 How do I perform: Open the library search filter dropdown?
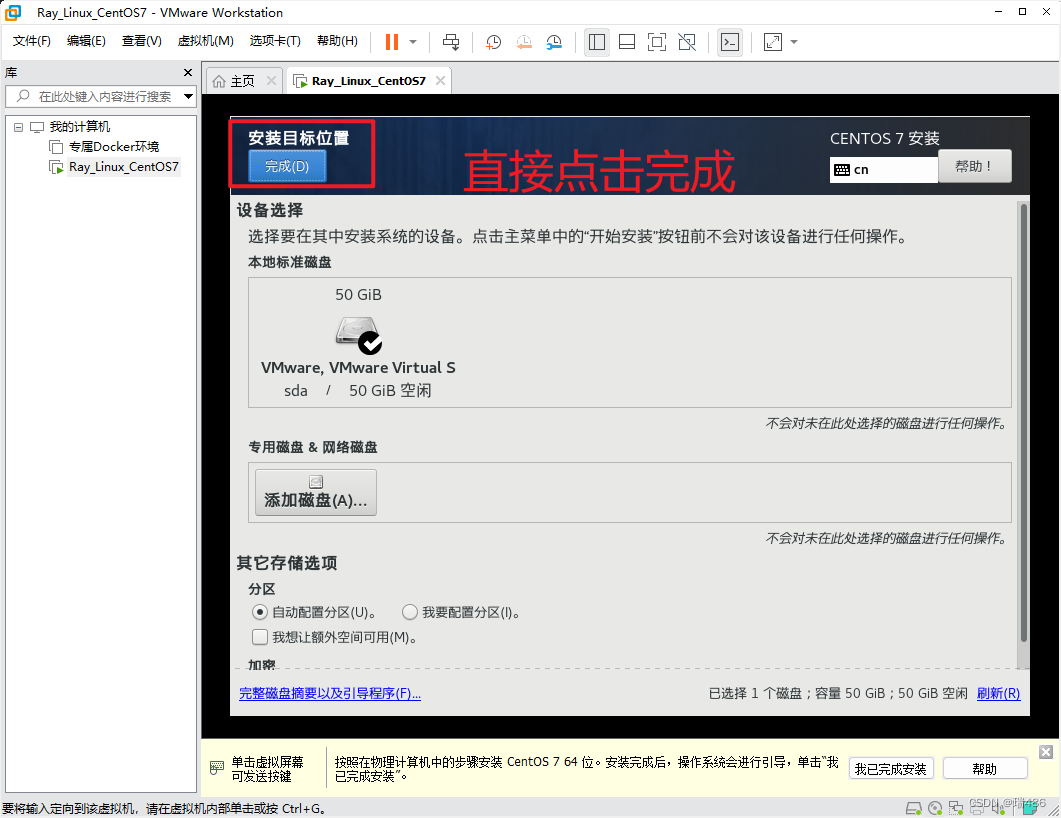coord(189,97)
